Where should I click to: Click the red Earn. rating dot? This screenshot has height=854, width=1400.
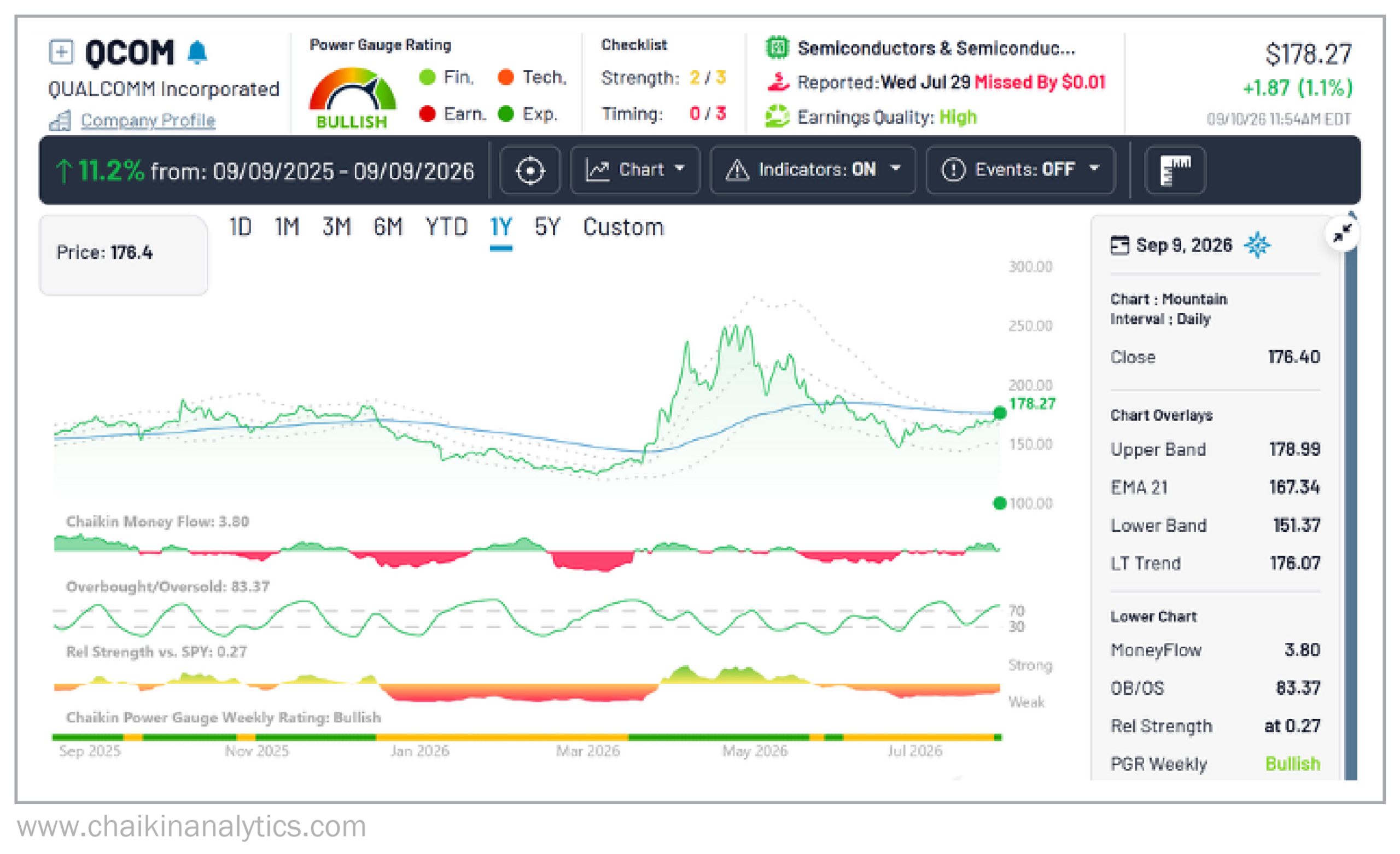pos(427,114)
